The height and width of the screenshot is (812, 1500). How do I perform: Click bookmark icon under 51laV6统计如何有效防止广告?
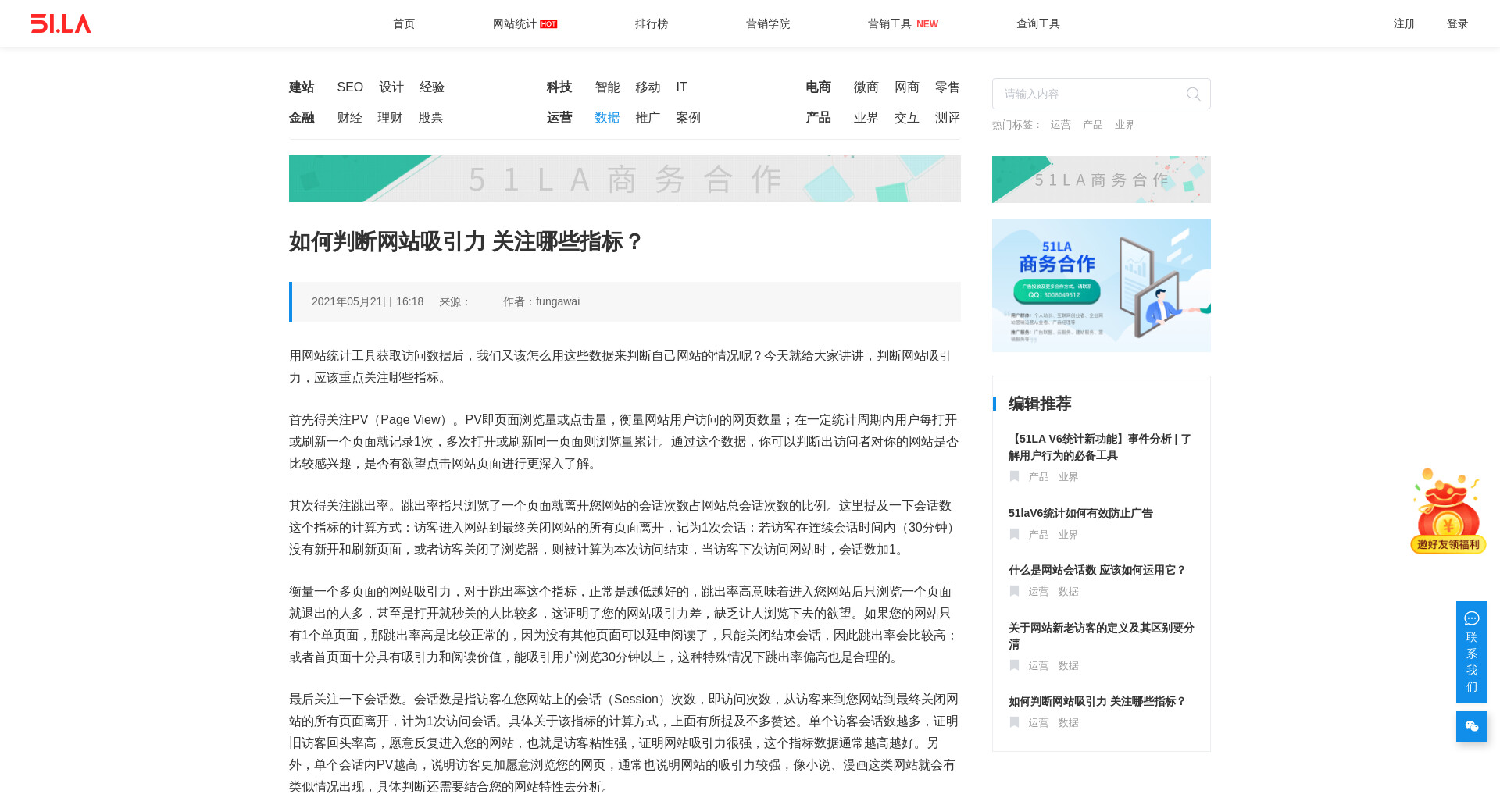coord(1014,534)
